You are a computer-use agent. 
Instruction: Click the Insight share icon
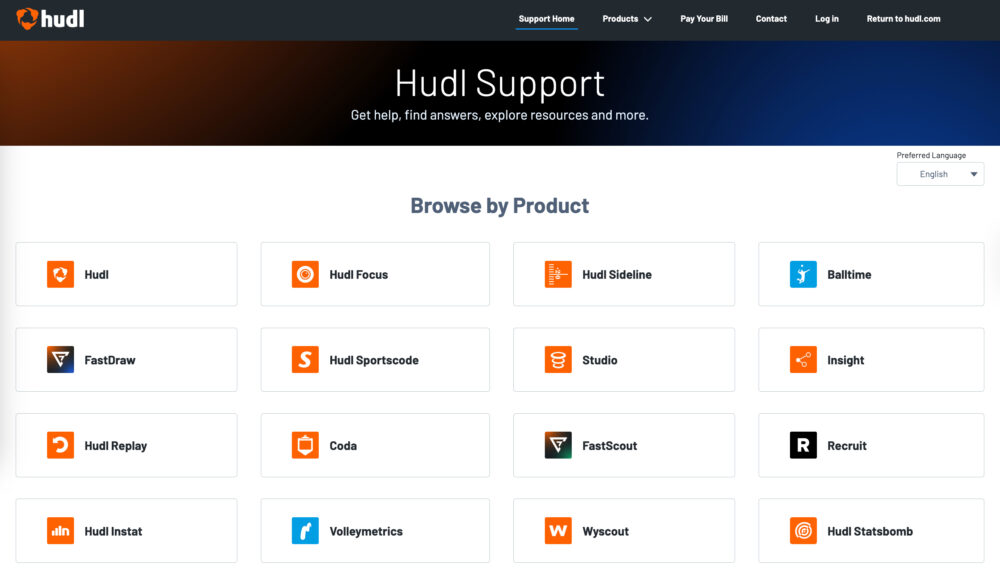[x=803, y=360]
